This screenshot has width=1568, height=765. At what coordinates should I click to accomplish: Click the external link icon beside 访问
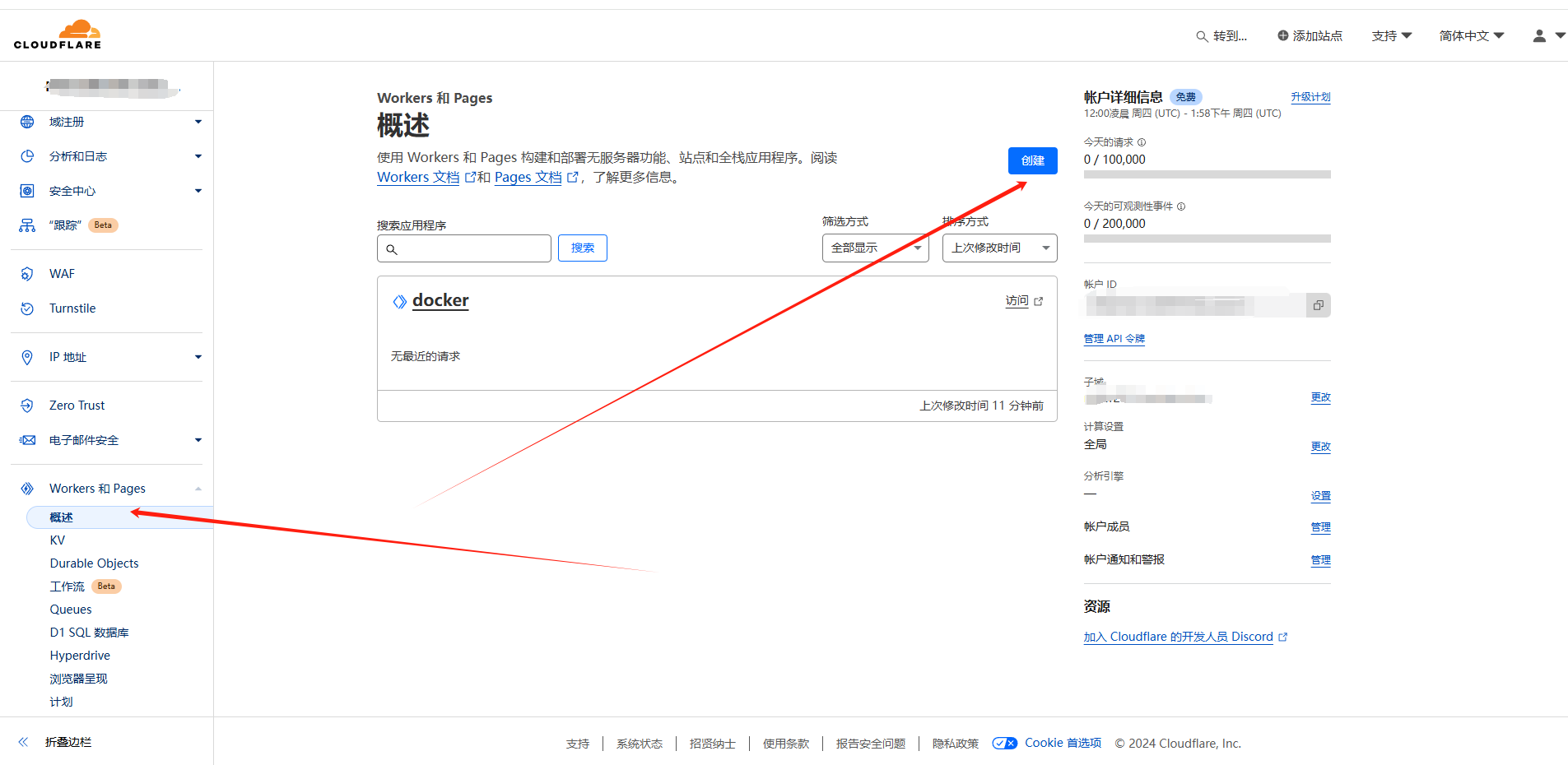1039,302
